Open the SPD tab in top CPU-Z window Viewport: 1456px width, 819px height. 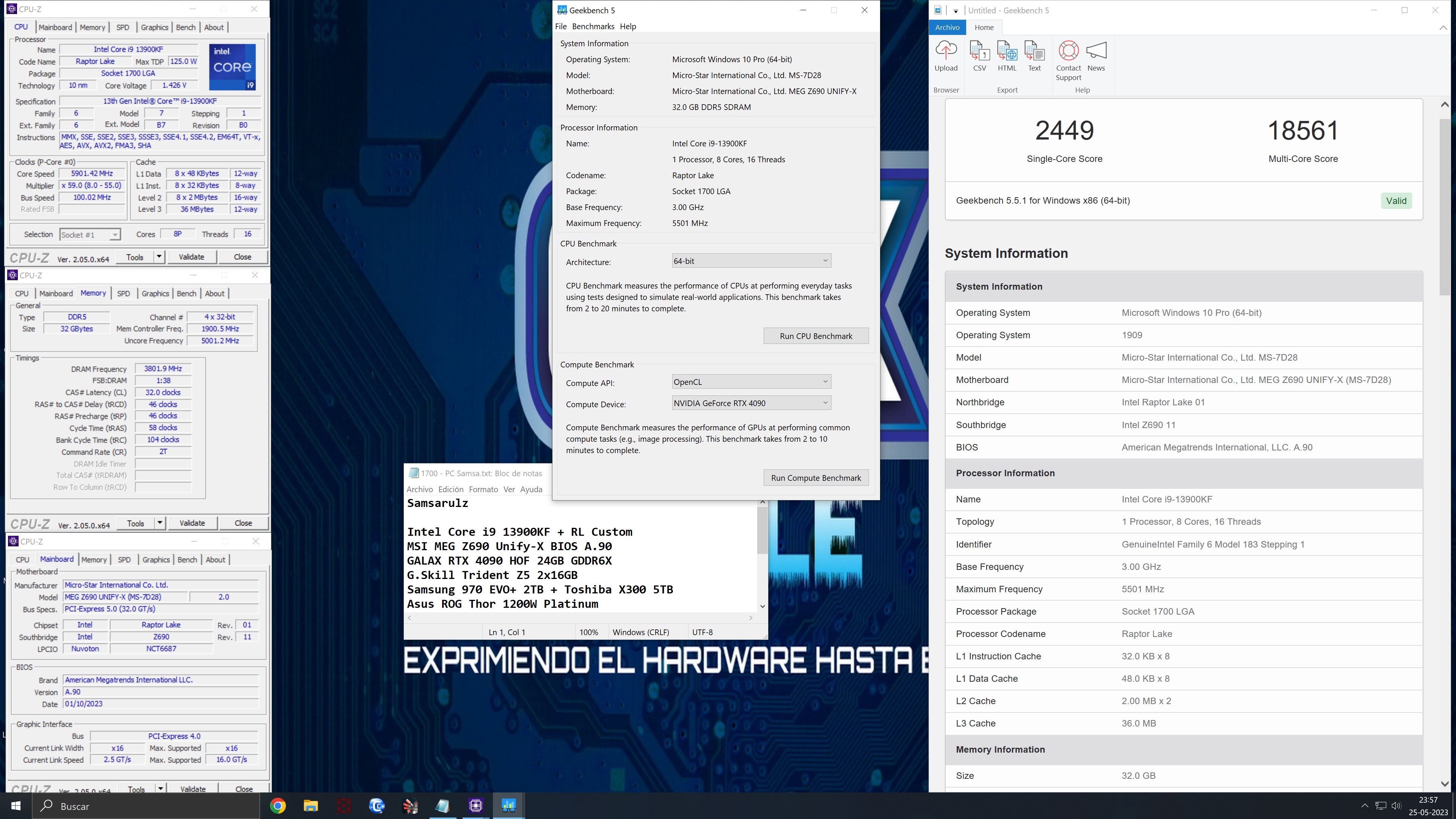[x=122, y=27]
